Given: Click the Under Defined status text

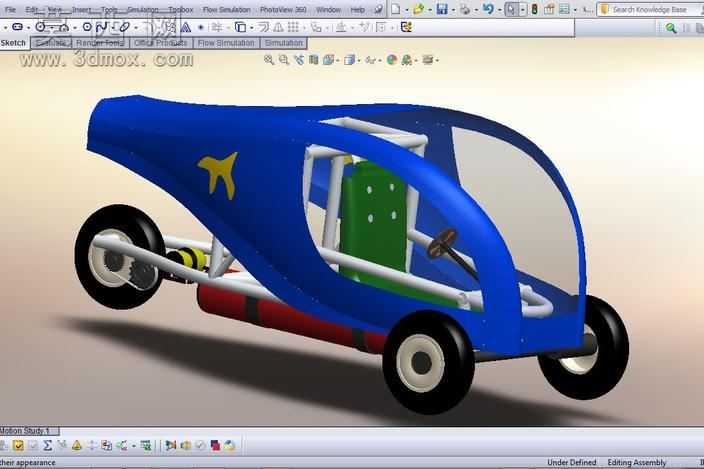Looking at the screenshot, I should click(572, 463).
